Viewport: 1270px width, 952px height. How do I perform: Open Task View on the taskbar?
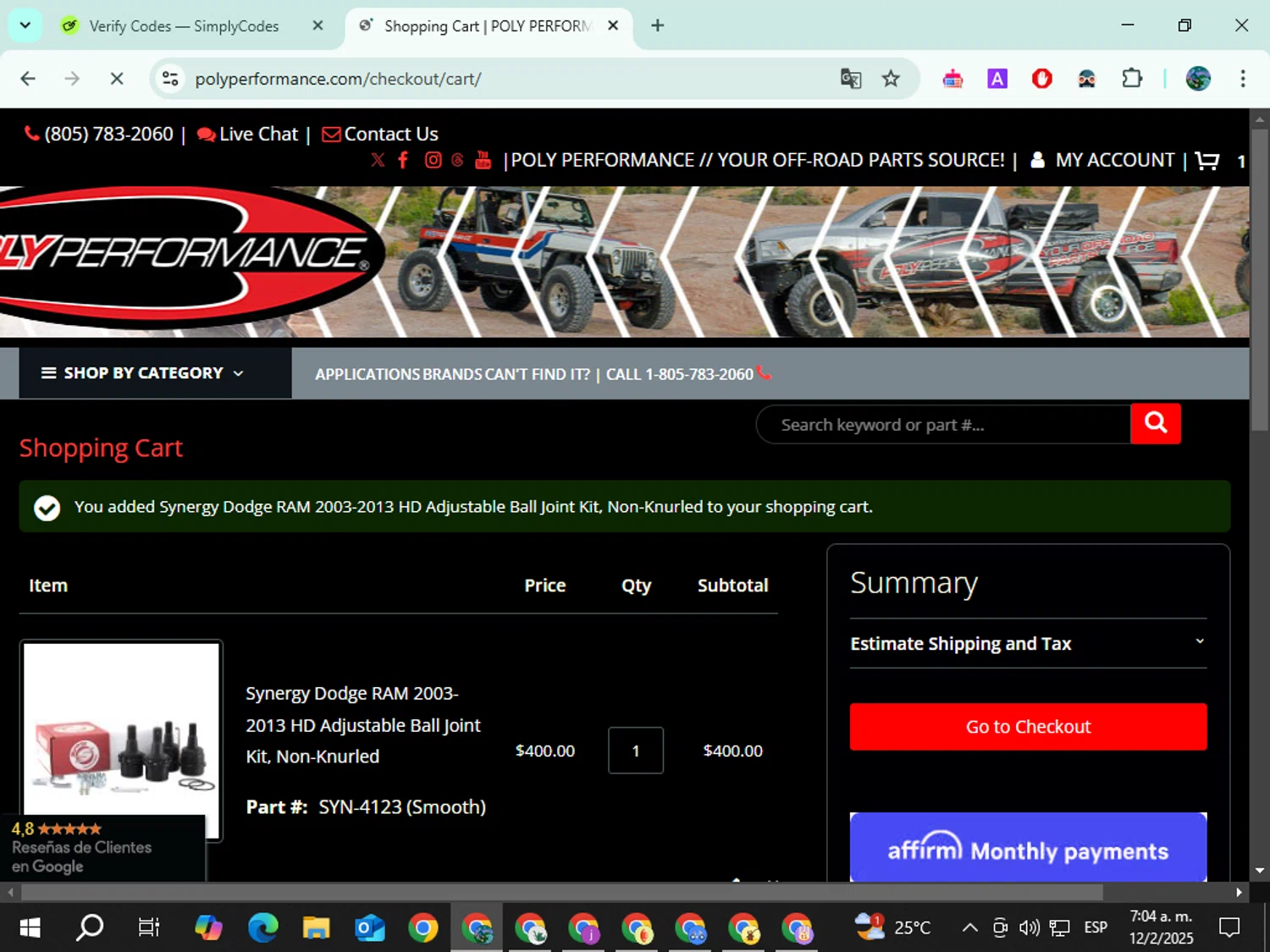[x=148, y=928]
